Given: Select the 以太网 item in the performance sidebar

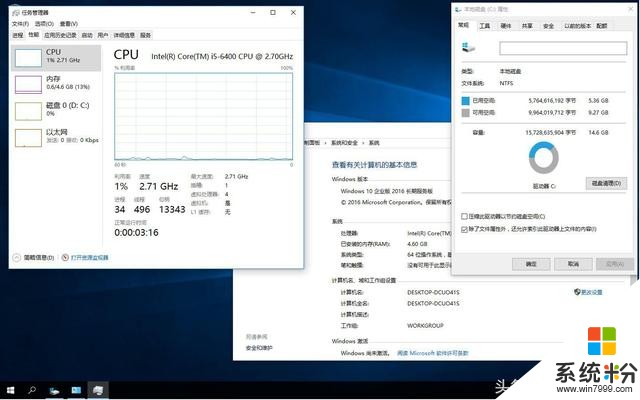Looking at the screenshot, I should coord(56,138).
